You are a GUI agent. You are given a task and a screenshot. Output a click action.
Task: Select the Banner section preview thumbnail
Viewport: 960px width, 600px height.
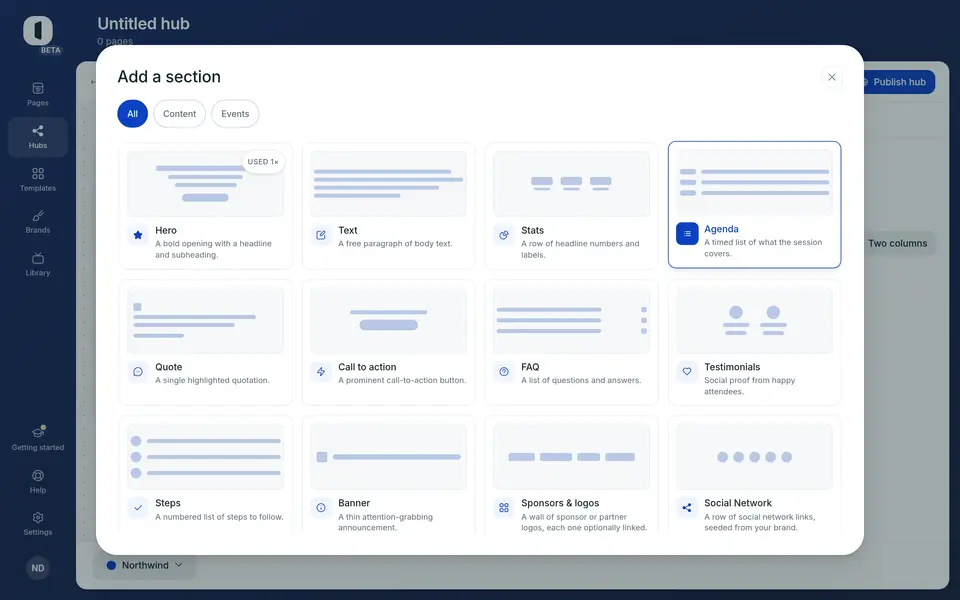pyautogui.click(x=388, y=457)
